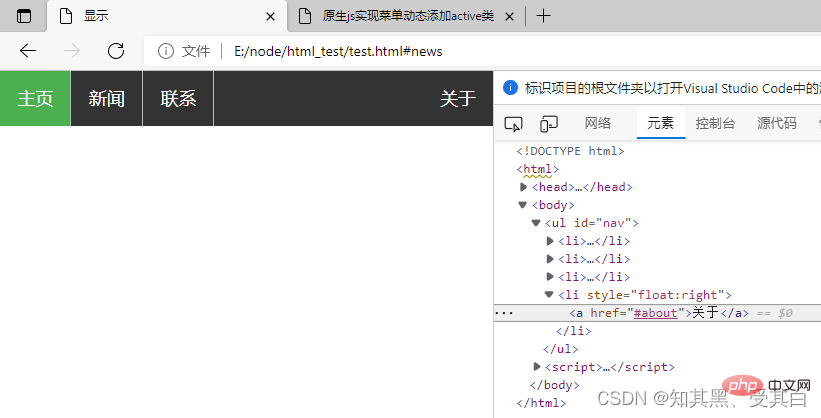Click the blue info icon in DevTools banner
This screenshot has height=418, width=821.
click(510, 87)
